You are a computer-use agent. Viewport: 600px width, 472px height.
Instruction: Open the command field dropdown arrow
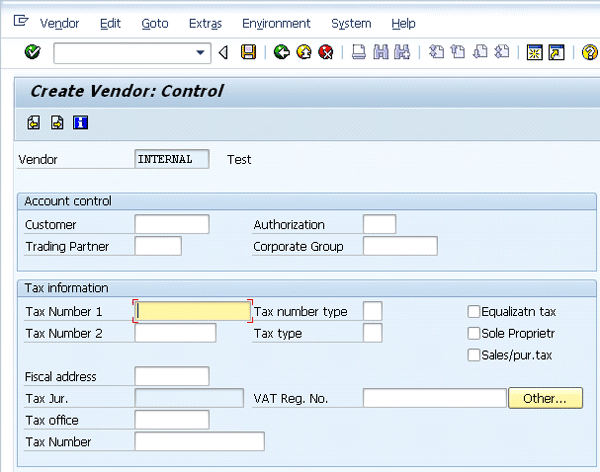[202, 52]
